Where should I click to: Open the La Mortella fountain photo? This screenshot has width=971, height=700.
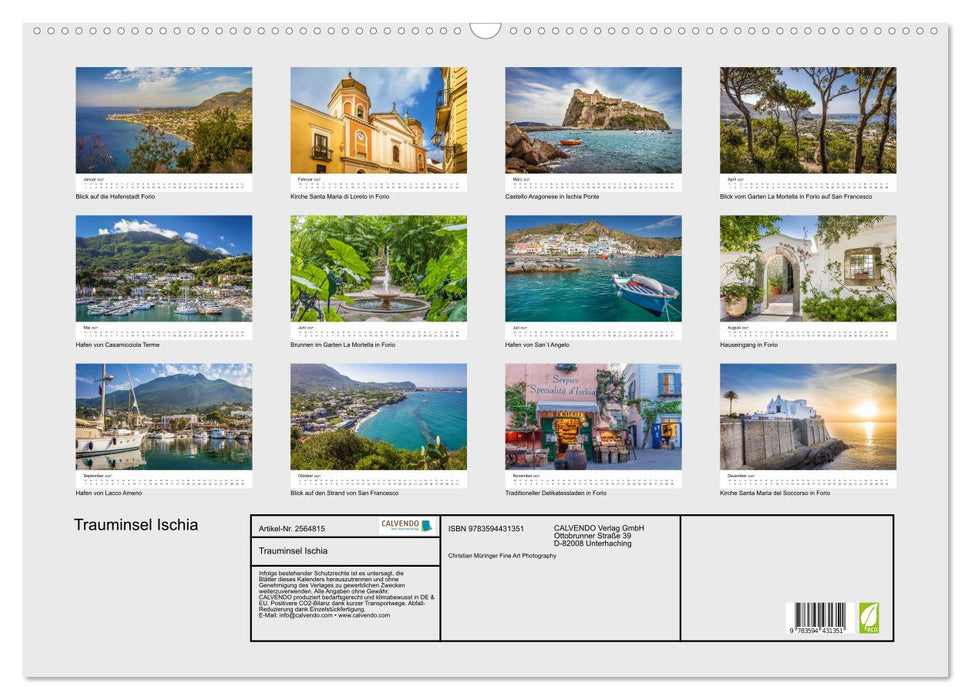click(378, 268)
